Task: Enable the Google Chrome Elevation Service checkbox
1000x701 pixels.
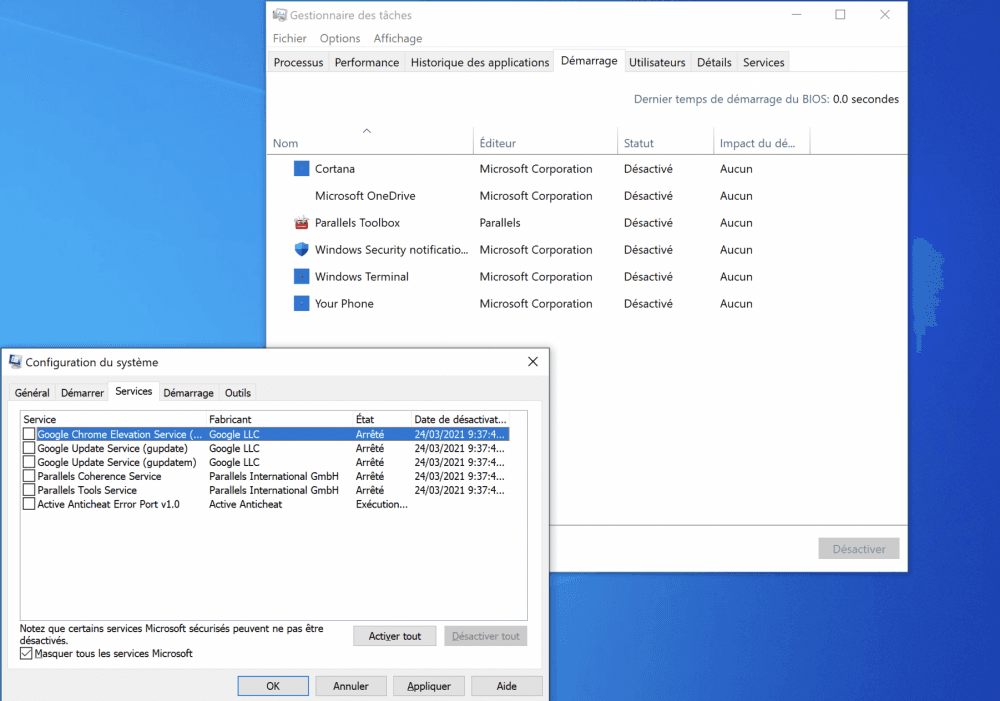Action: pos(29,435)
